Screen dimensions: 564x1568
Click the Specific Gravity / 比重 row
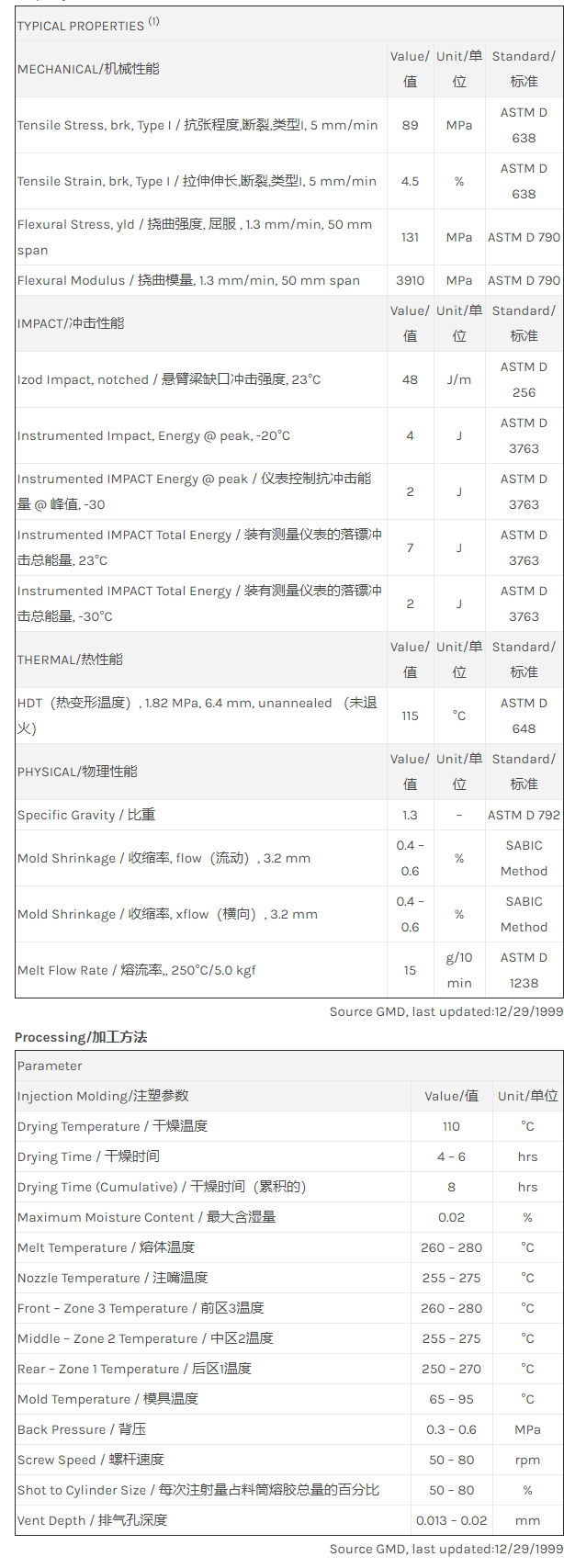point(86,815)
